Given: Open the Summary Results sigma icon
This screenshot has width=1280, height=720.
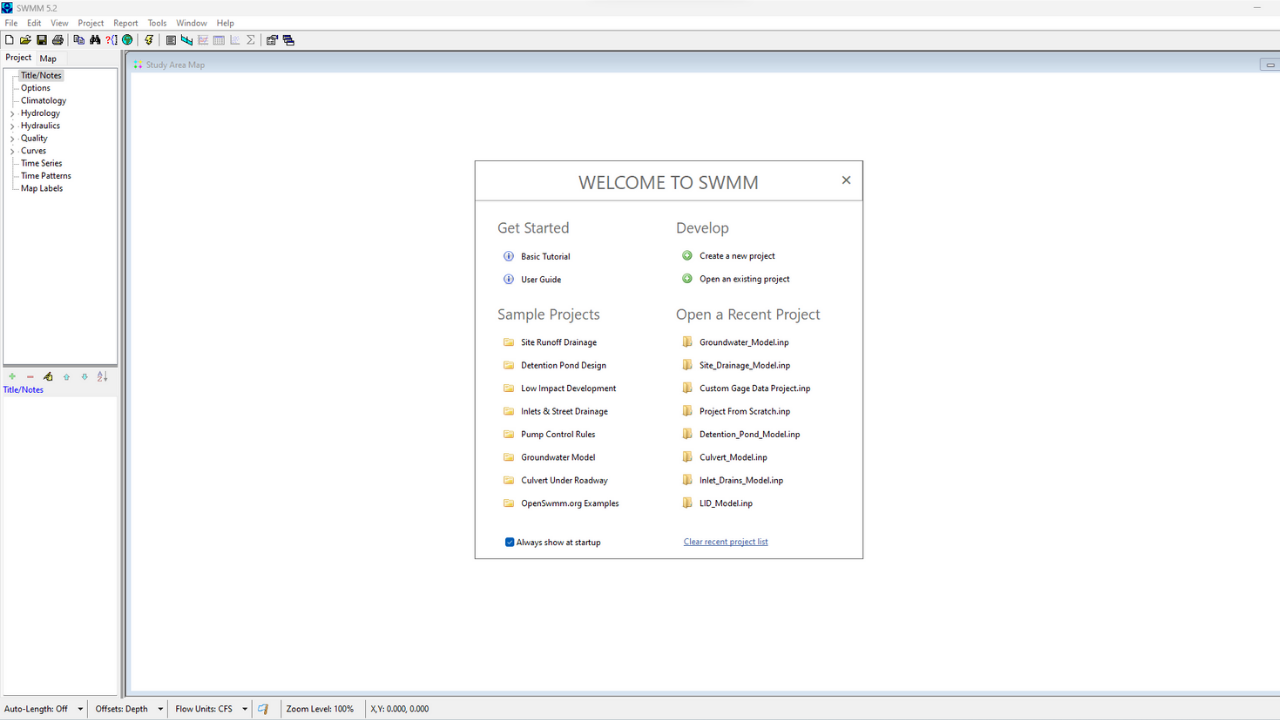Looking at the screenshot, I should 251,40.
